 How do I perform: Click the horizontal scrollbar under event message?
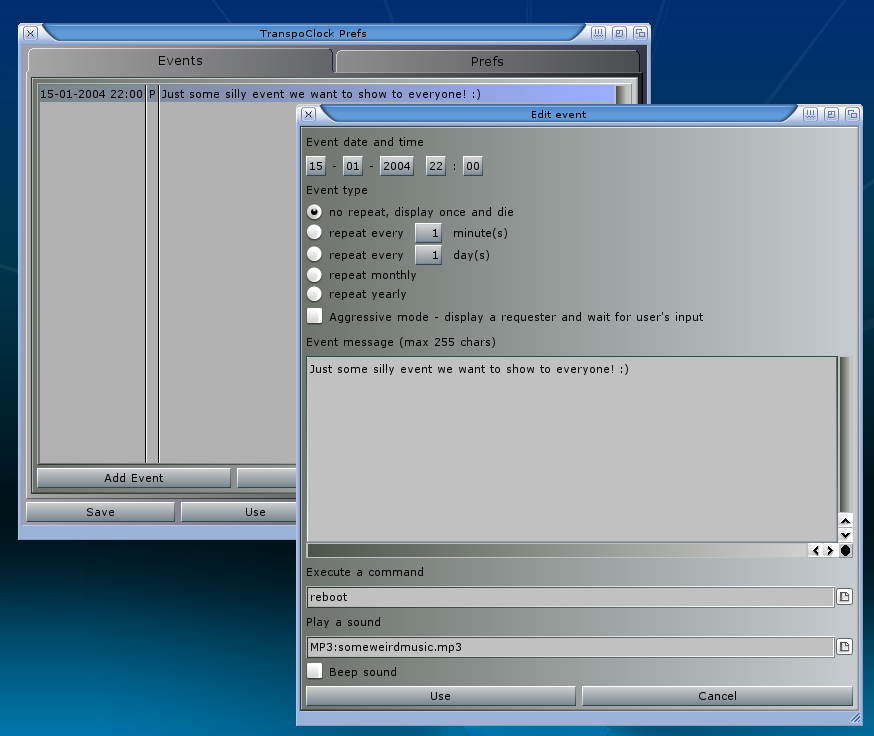point(556,550)
